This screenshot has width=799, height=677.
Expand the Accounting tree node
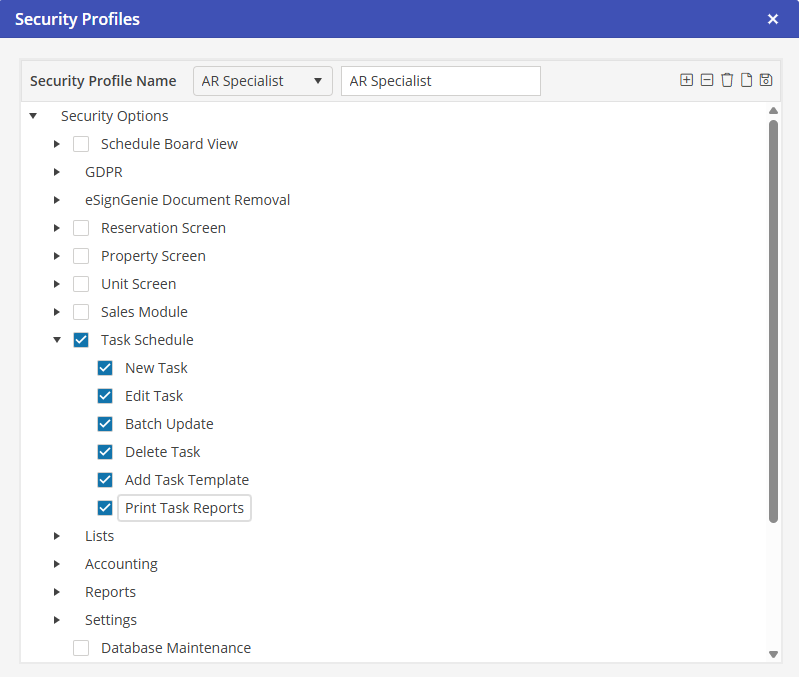point(57,564)
